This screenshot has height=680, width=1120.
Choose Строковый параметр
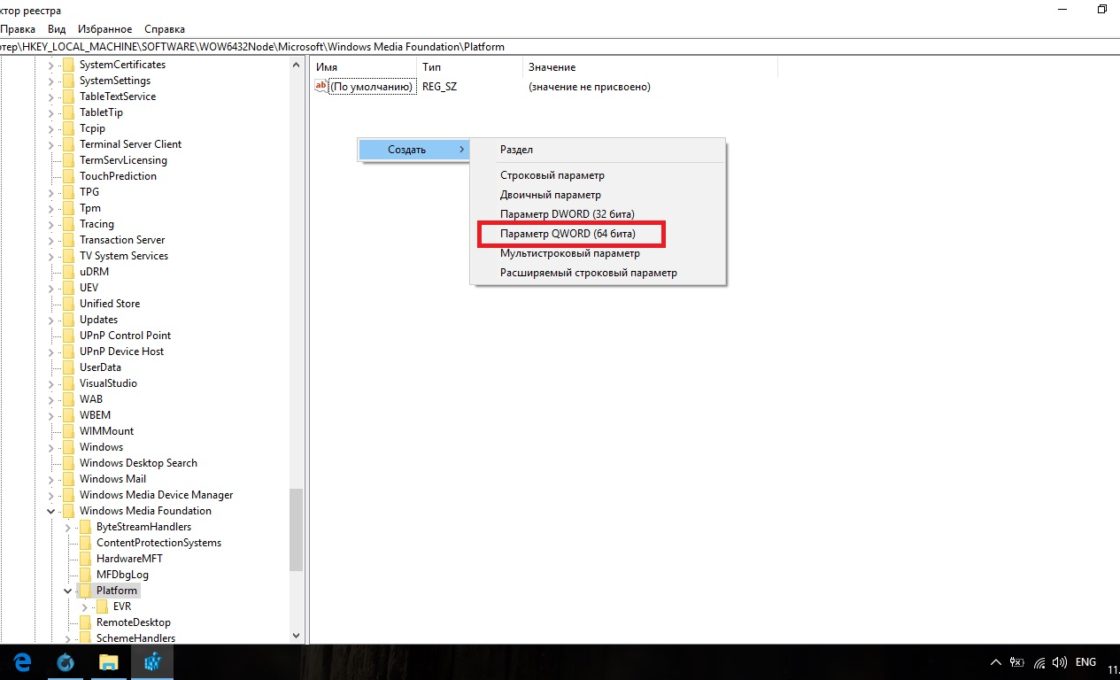[x=597, y=175]
